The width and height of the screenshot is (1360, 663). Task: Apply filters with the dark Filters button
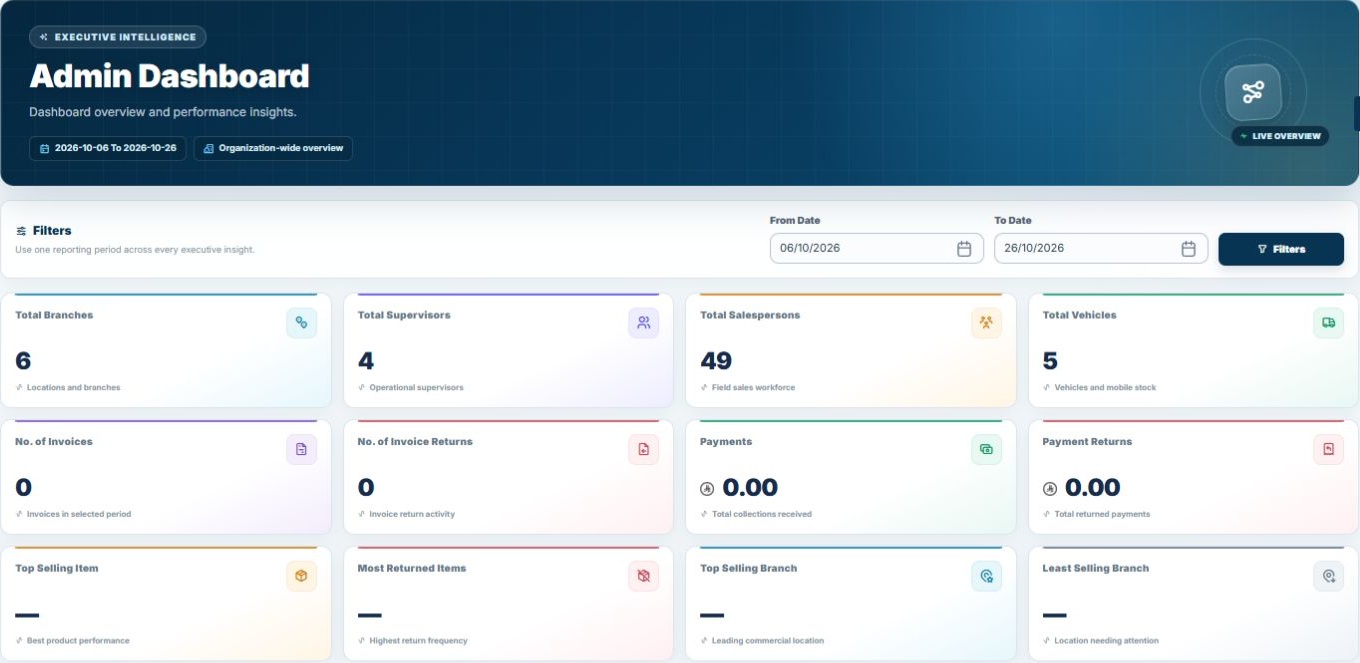[x=1281, y=249]
